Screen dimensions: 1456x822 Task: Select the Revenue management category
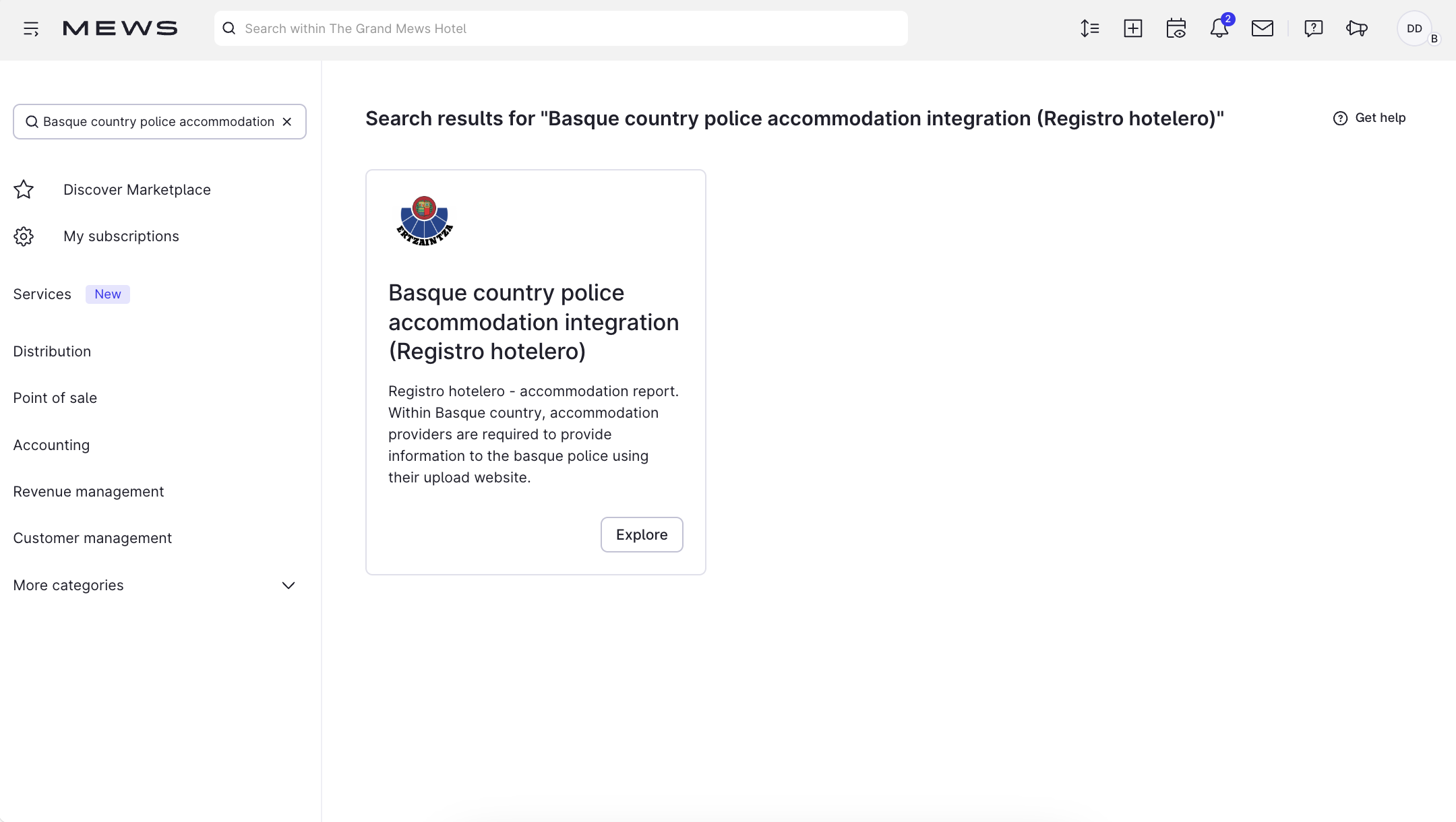point(88,491)
